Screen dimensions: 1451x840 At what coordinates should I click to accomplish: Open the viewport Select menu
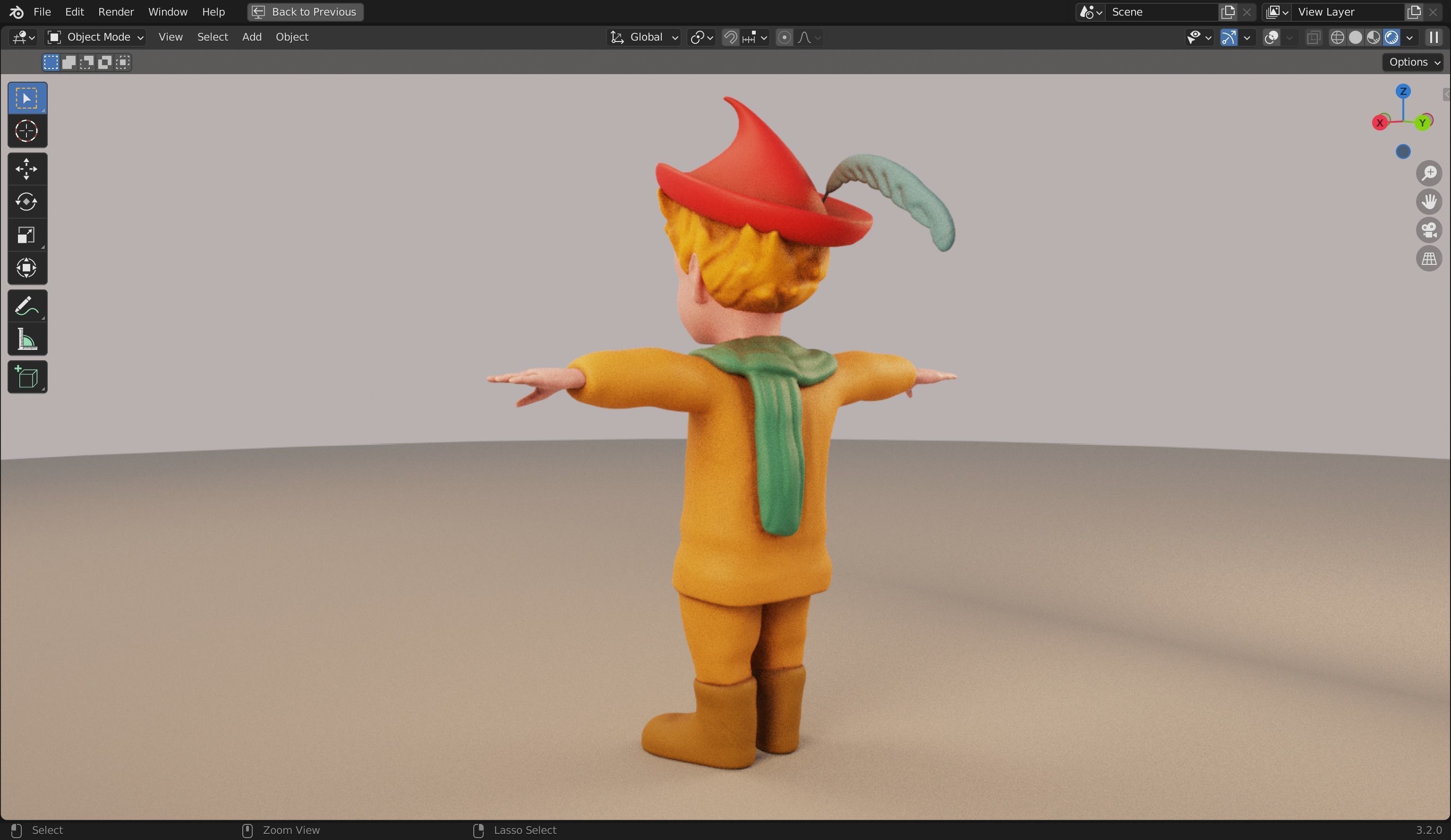click(213, 37)
